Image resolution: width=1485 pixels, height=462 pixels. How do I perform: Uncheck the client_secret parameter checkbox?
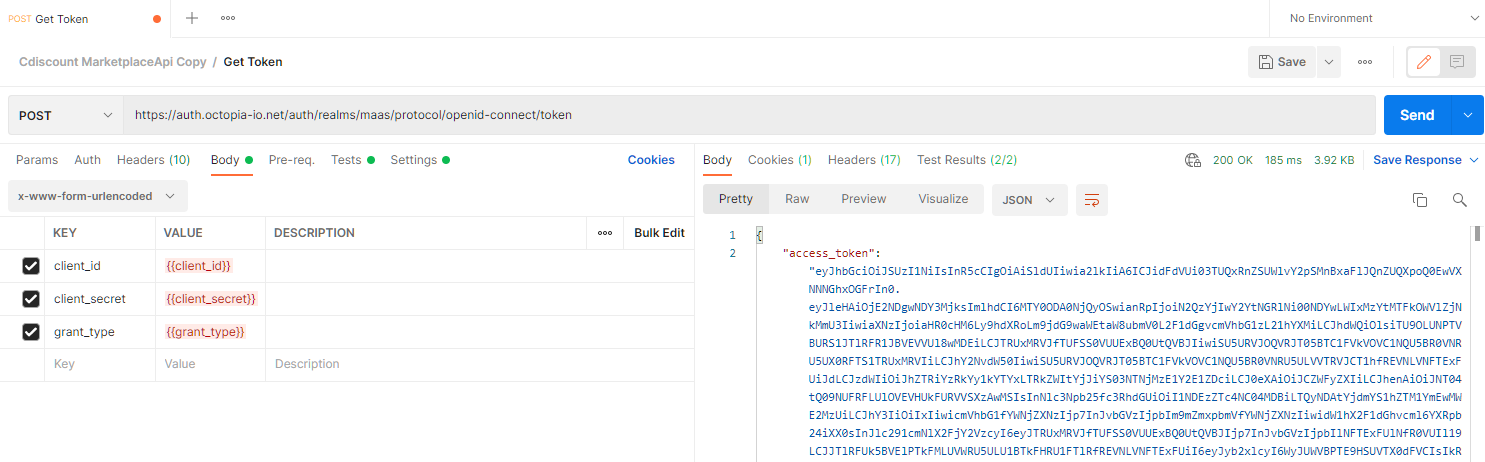coord(31,299)
